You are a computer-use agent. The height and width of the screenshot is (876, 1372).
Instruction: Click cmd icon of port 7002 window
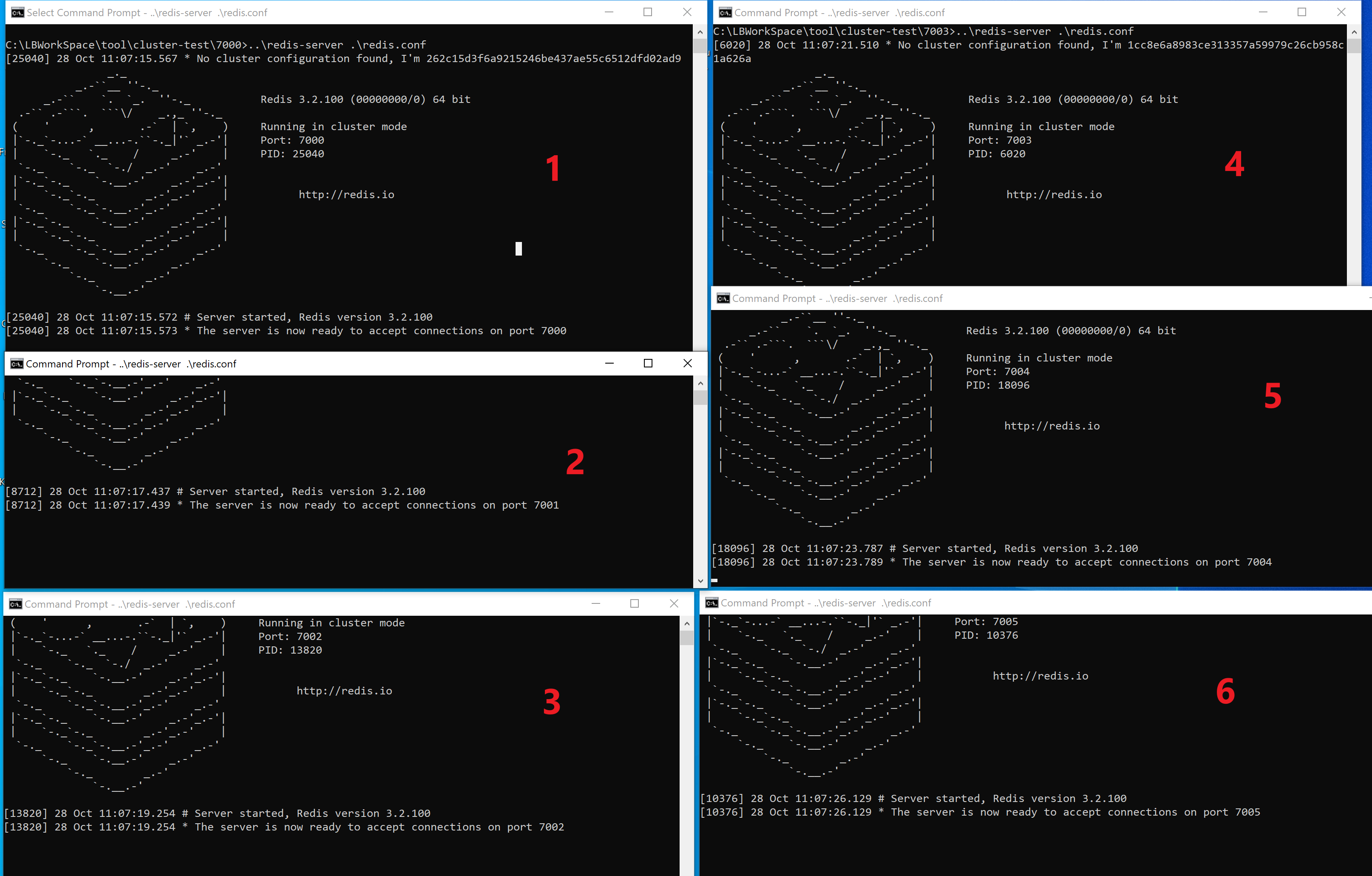[x=15, y=603]
